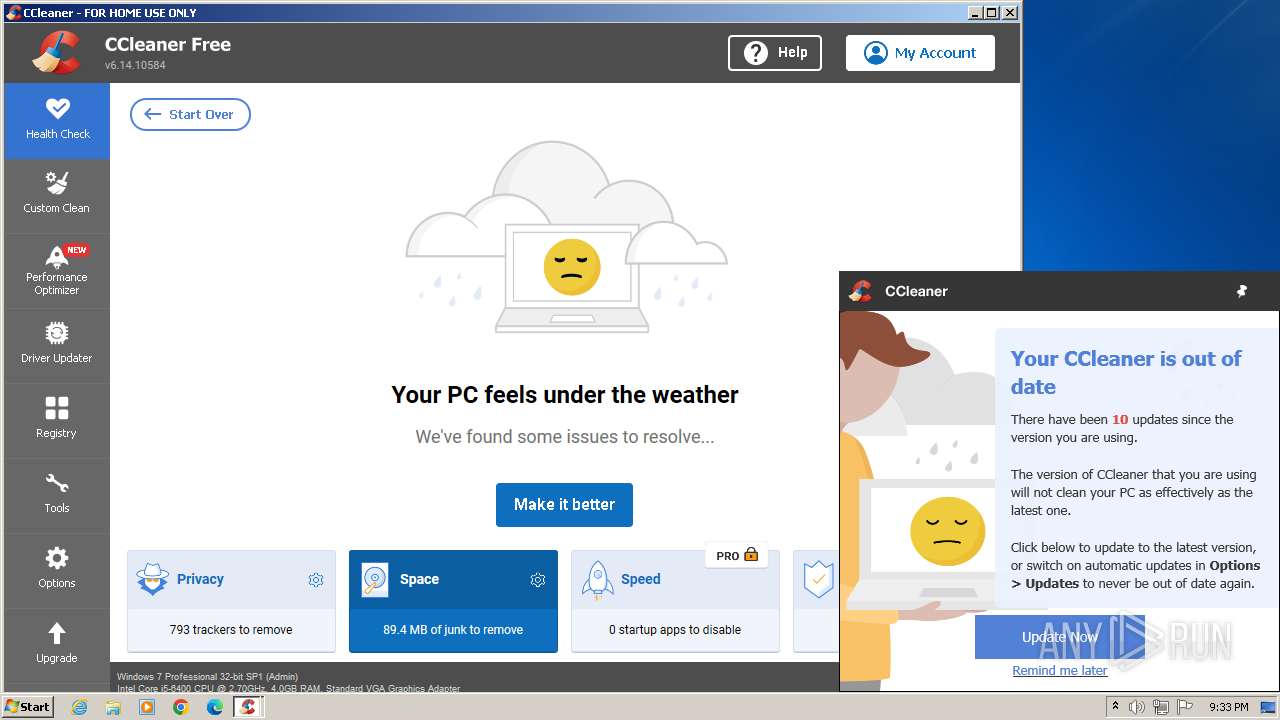
Task: Click '793 trackers to remove' text
Action: click(231, 630)
